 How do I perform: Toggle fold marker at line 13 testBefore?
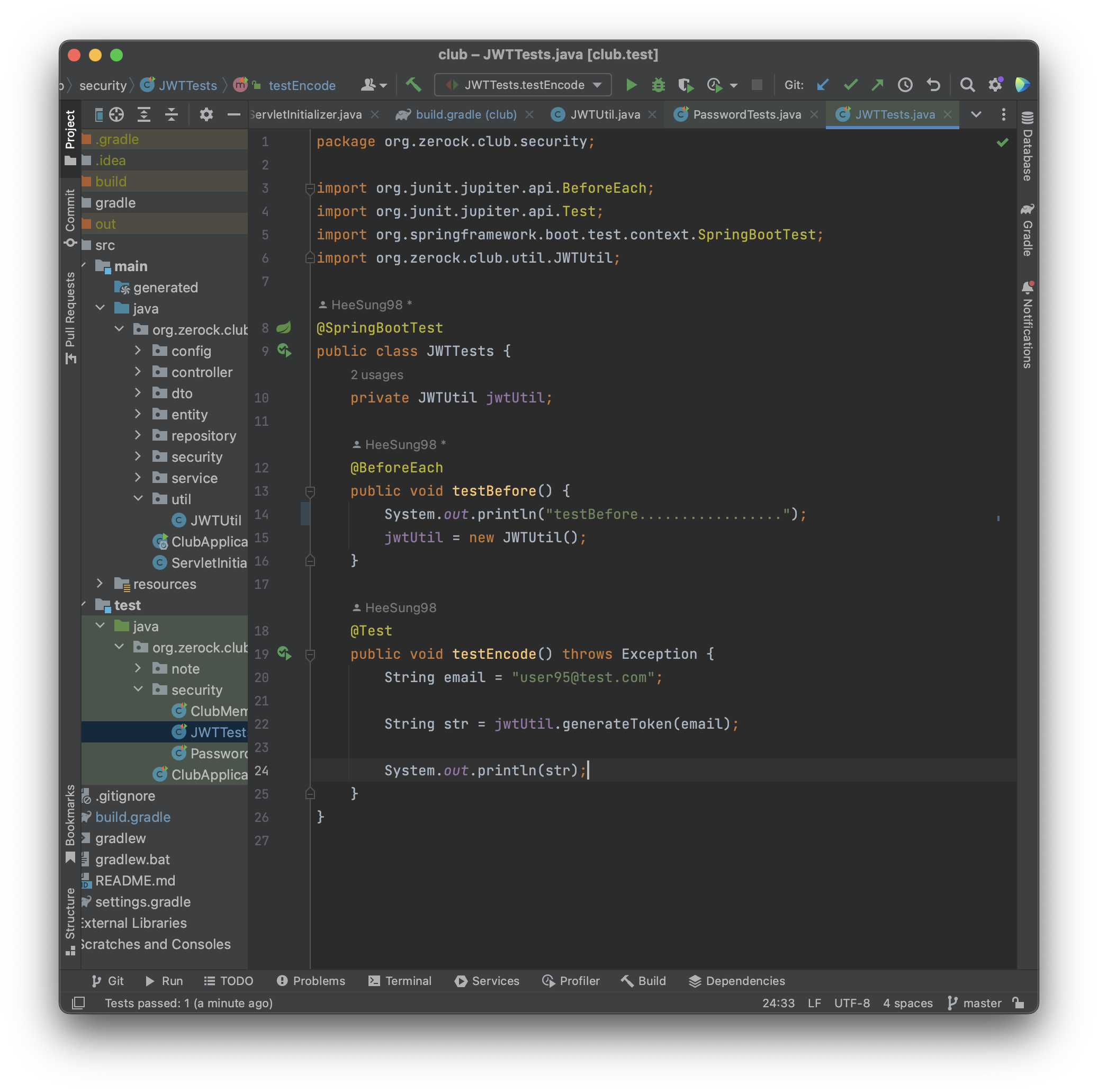310,491
